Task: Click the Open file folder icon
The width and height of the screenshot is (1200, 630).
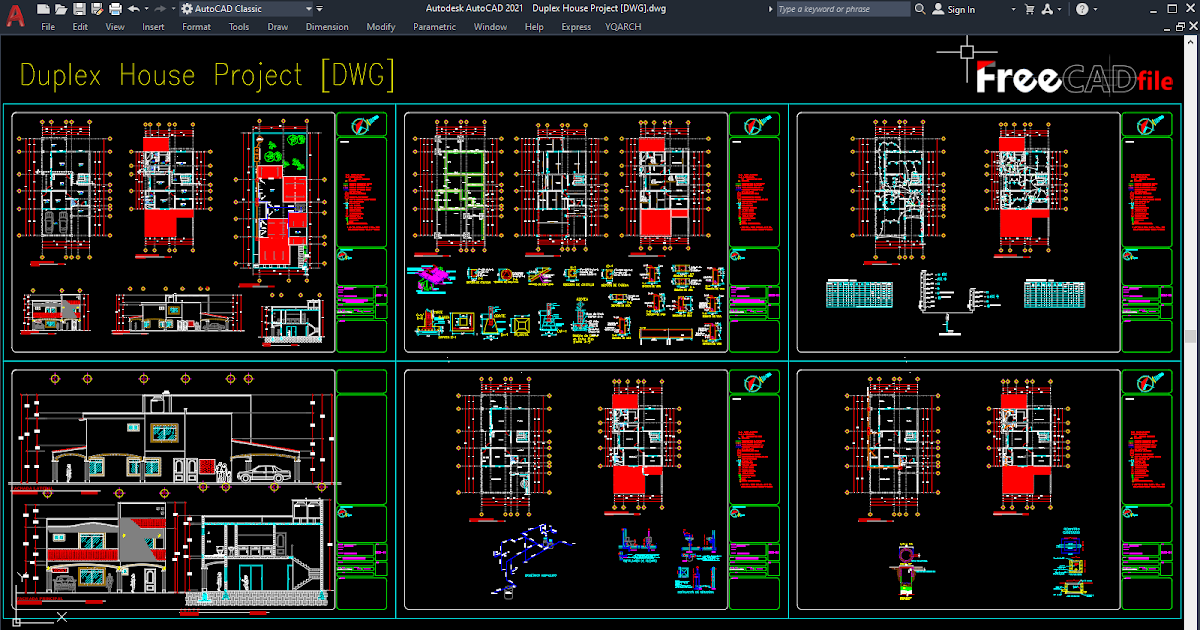Action: (x=62, y=9)
